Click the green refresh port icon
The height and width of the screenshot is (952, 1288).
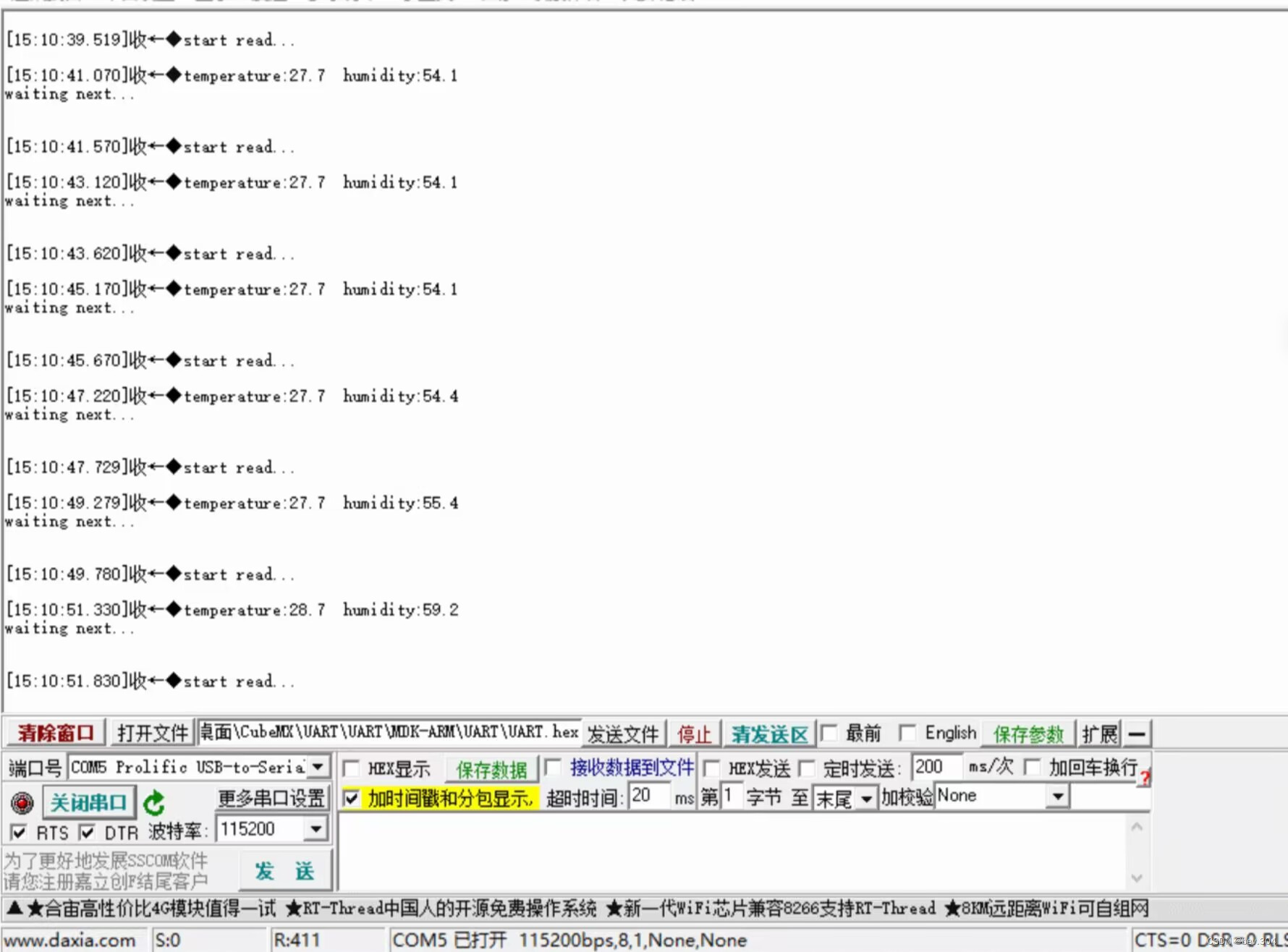[x=154, y=803]
